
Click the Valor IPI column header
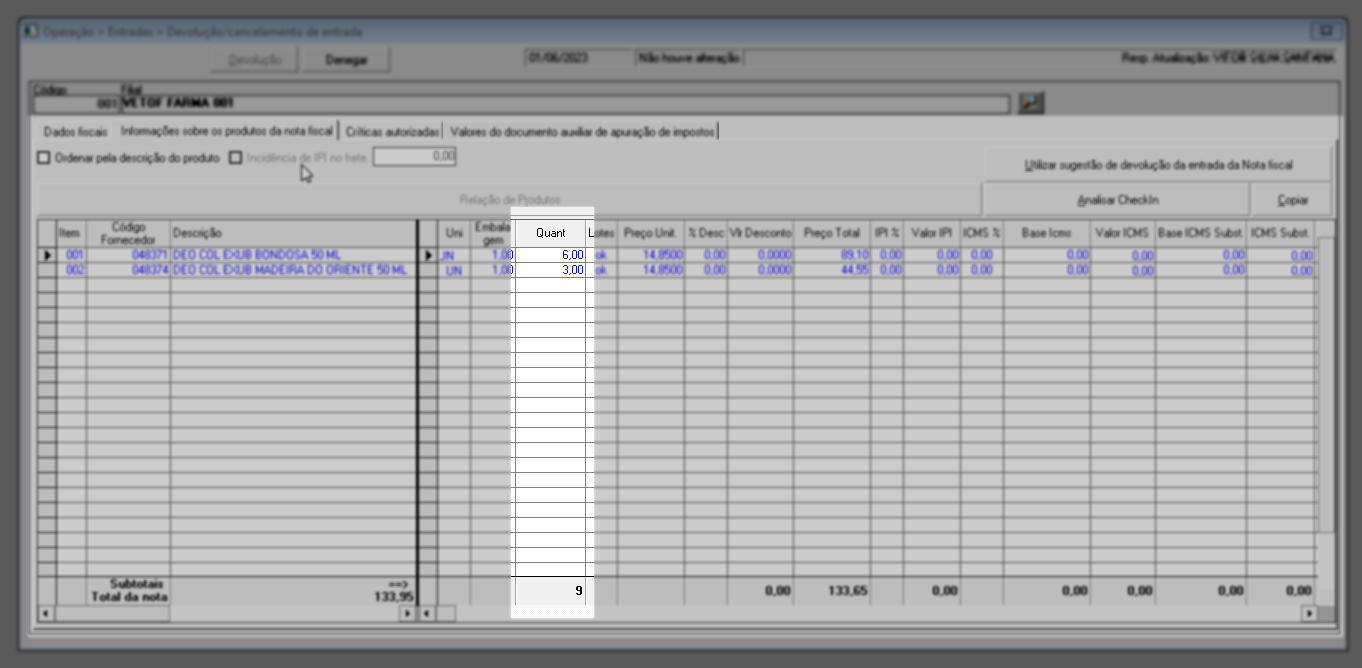coord(932,232)
